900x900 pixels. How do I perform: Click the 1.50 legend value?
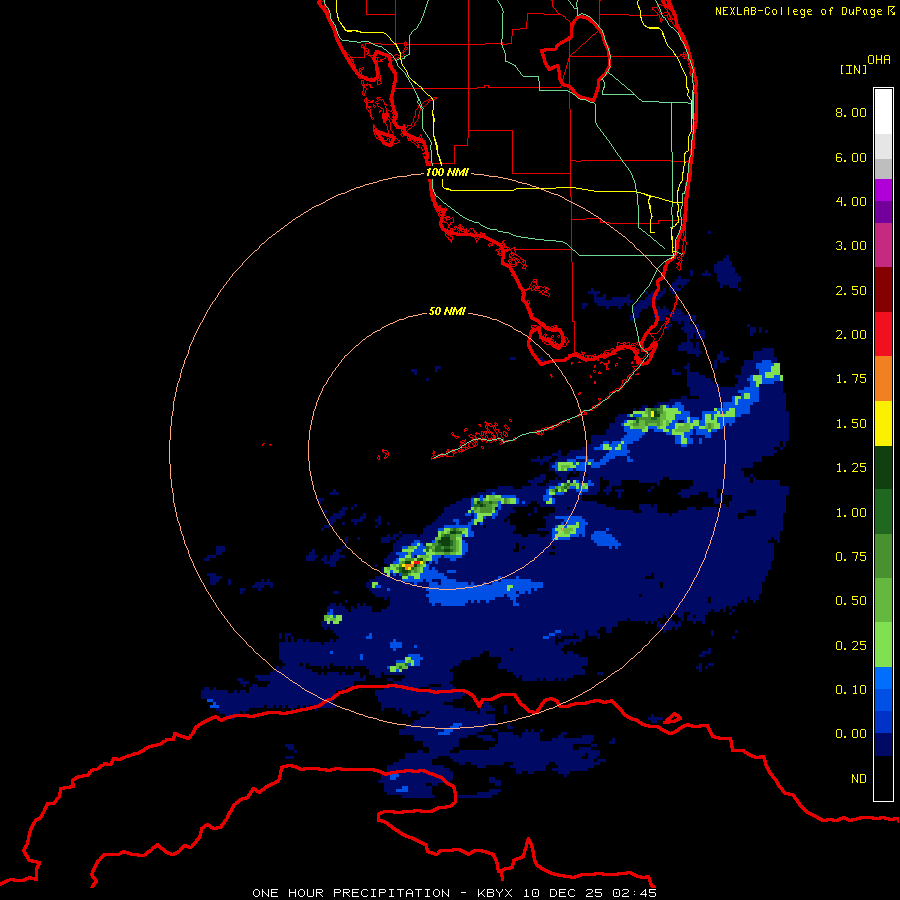click(x=851, y=424)
